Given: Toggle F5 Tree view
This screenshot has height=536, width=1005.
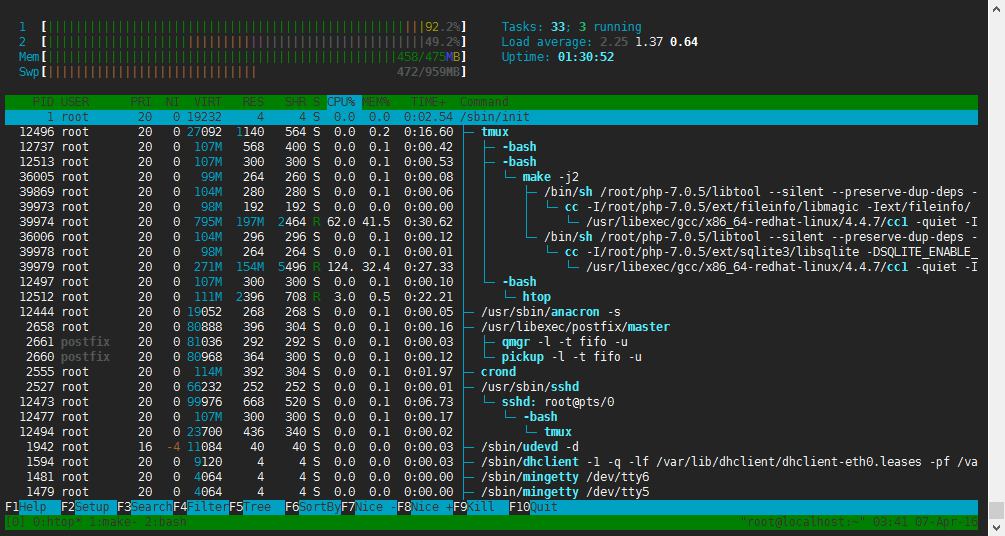Looking at the screenshot, I should pyautogui.click(x=256, y=507).
